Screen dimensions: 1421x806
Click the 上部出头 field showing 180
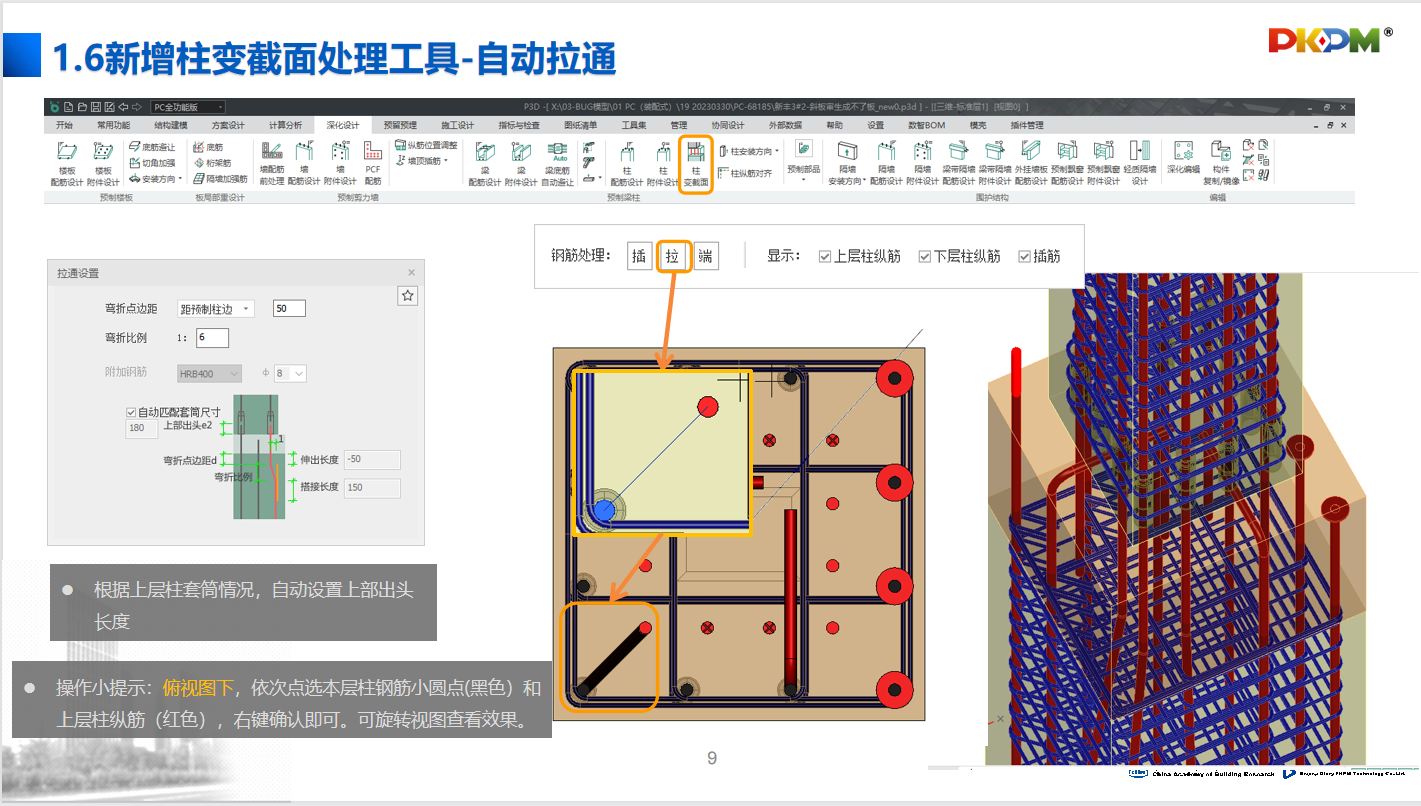(x=141, y=428)
